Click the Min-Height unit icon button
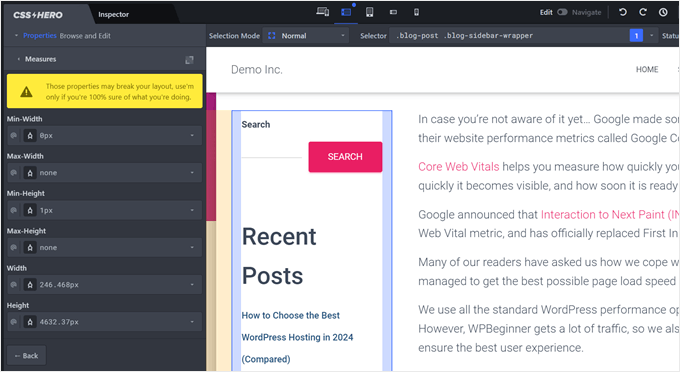Viewport: 680px width, 372px height. tap(30, 210)
